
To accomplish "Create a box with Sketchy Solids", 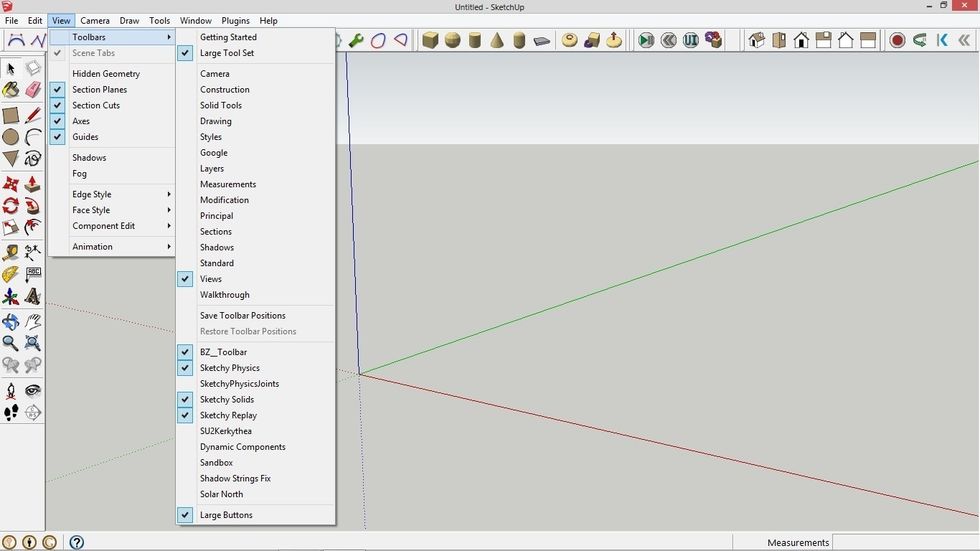I will click(430, 41).
